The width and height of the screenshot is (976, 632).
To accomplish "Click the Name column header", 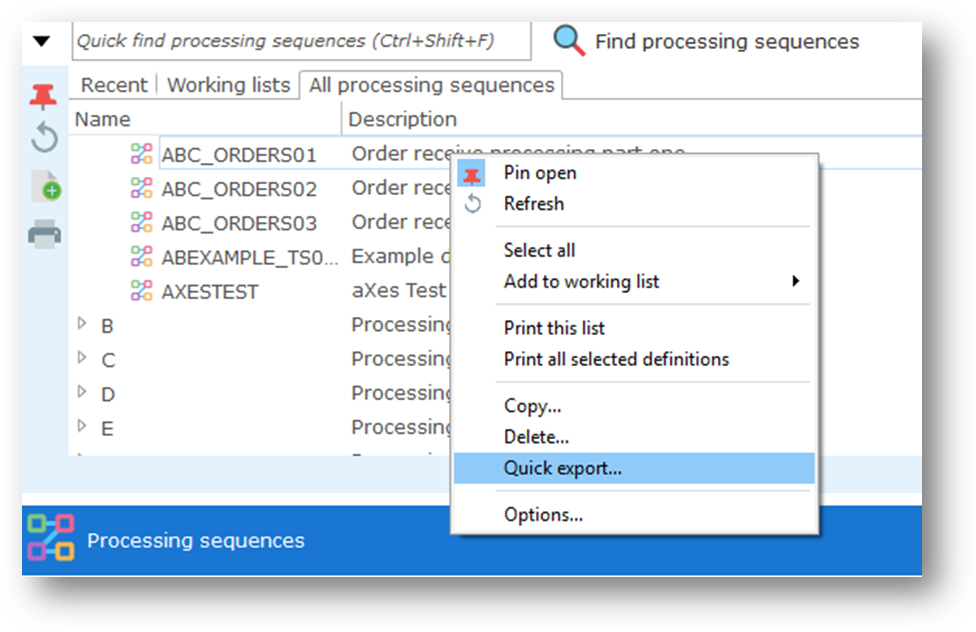I will tap(103, 119).
